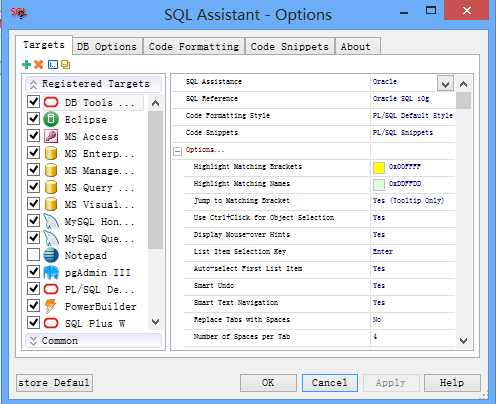Viewport: 496px width, 404px height.
Task: Select the MySQL Hon... dolphin icon
Action: point(51,221)
